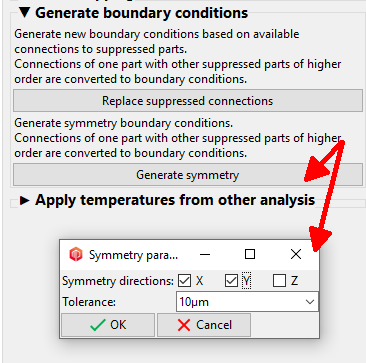This screenshot has height=363, width=366.
Task: Maximize the Symmetry parameters dialog
Action: click(250, 254)
